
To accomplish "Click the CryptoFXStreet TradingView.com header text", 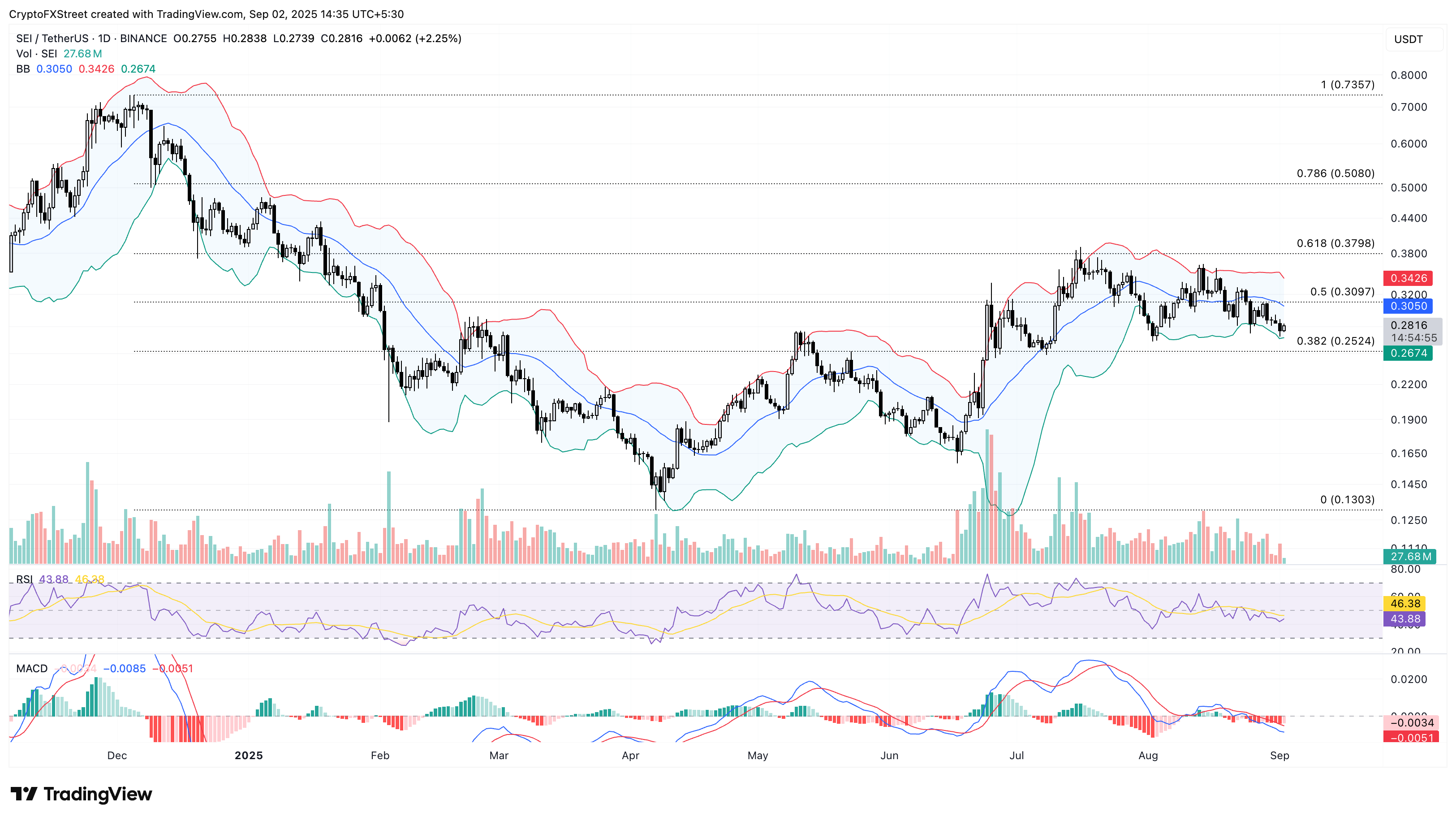I will pyautogui.click(x=207, y=13).
